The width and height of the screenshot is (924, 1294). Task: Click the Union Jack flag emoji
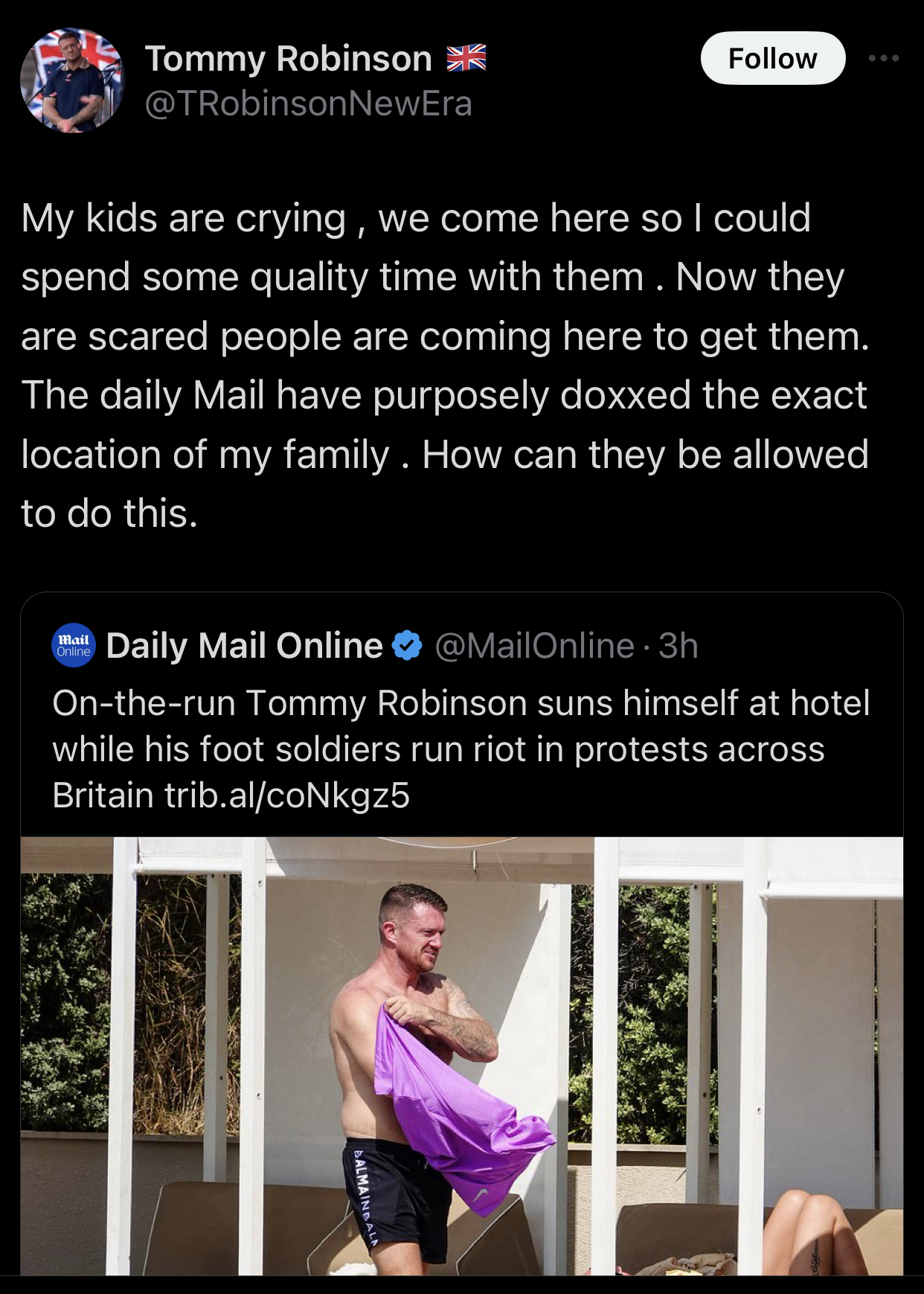[466, 58]
